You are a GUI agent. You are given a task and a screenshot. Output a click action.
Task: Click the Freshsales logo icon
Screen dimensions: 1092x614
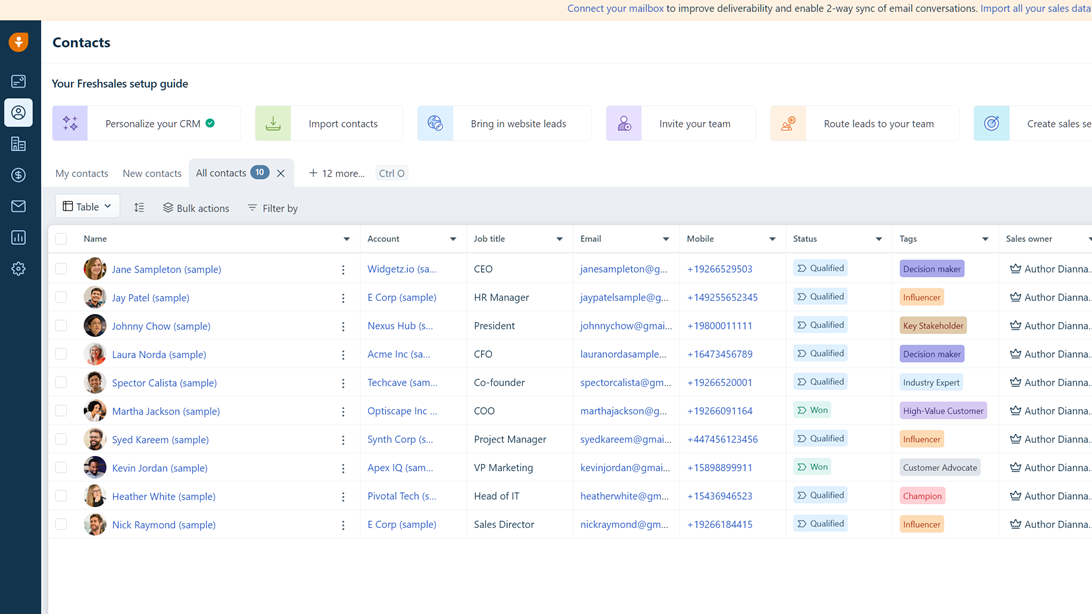(x=19, y=42)
